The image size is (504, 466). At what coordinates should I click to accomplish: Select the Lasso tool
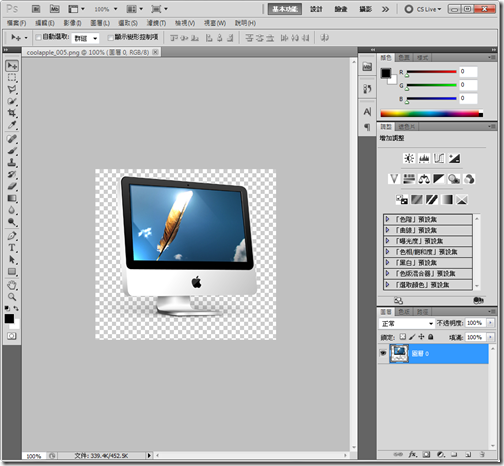click(x=12, y=89)
